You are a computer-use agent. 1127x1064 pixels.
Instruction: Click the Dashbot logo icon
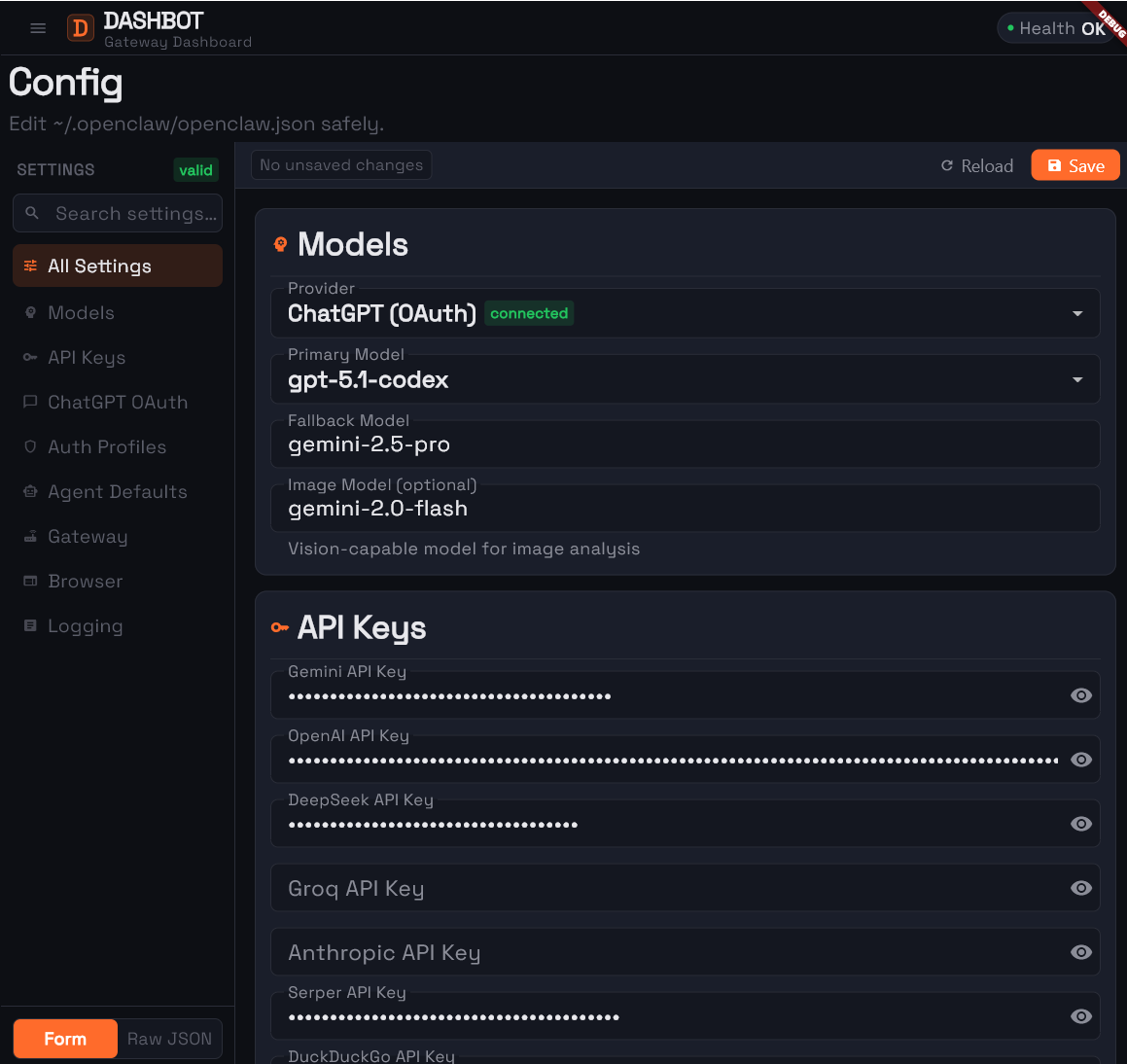[79, 27]
